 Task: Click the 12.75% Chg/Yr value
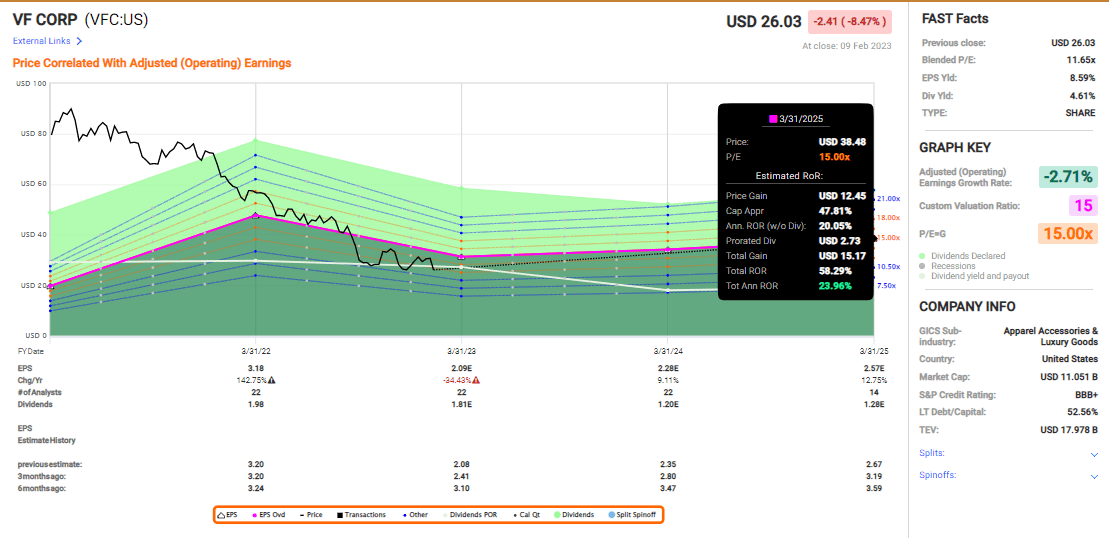(x=874, y=380)
